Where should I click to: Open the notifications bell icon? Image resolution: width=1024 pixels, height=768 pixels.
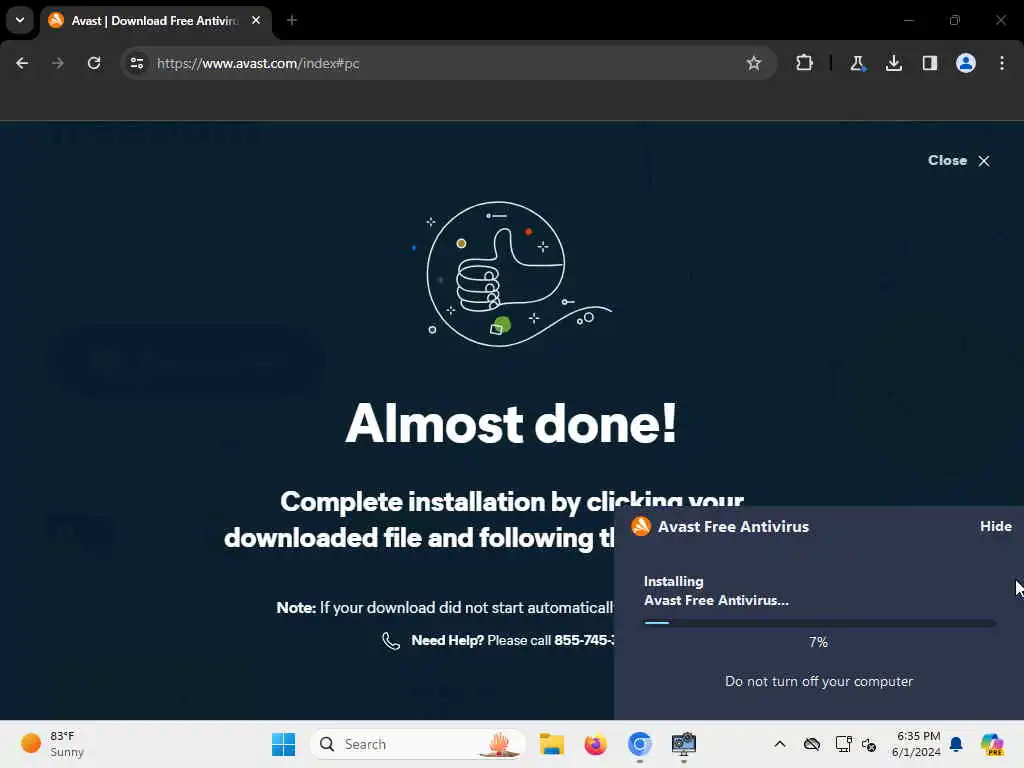956,744
